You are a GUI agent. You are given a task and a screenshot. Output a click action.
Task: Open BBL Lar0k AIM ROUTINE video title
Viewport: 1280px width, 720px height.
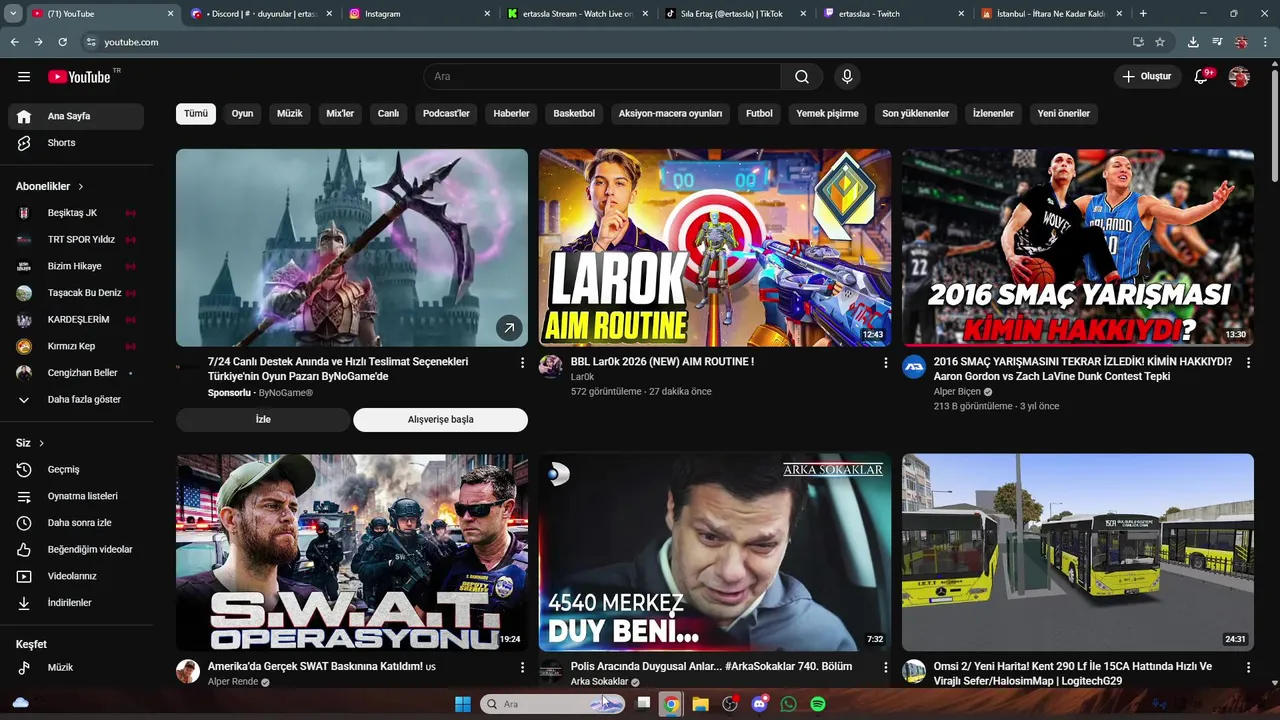tap(662, 362)
